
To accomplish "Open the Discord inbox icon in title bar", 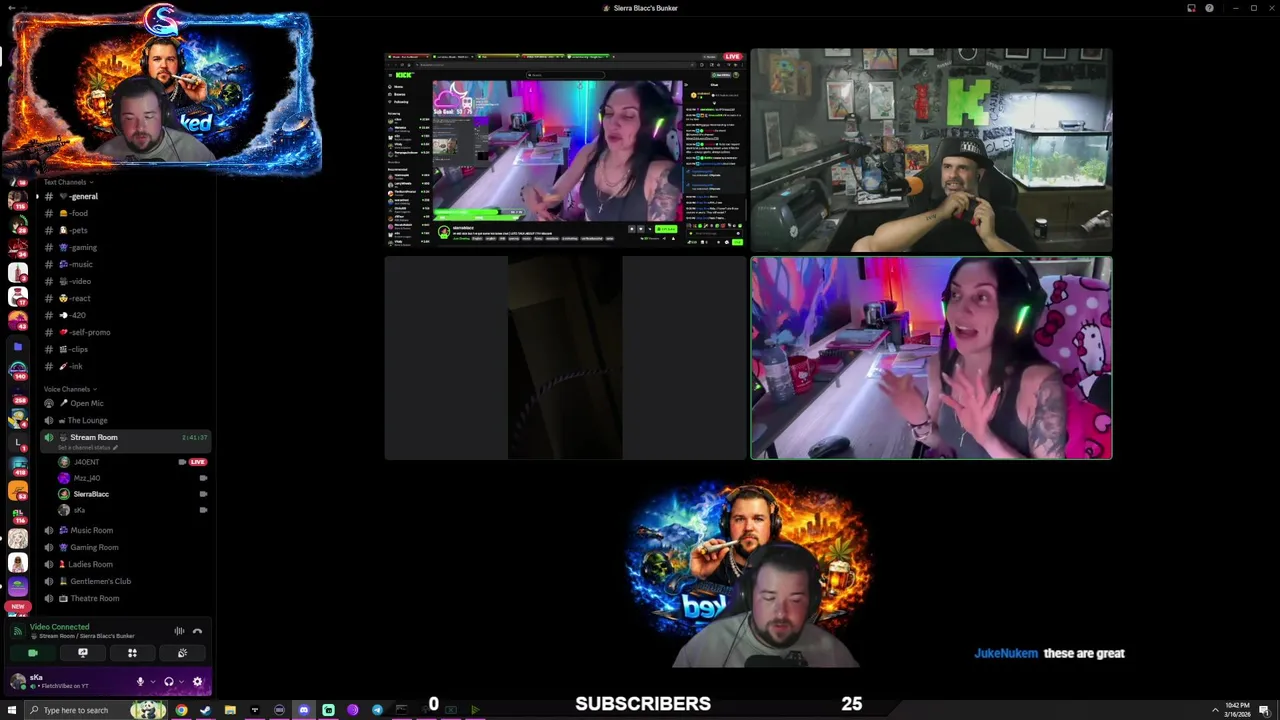I will click(1191, 8).
